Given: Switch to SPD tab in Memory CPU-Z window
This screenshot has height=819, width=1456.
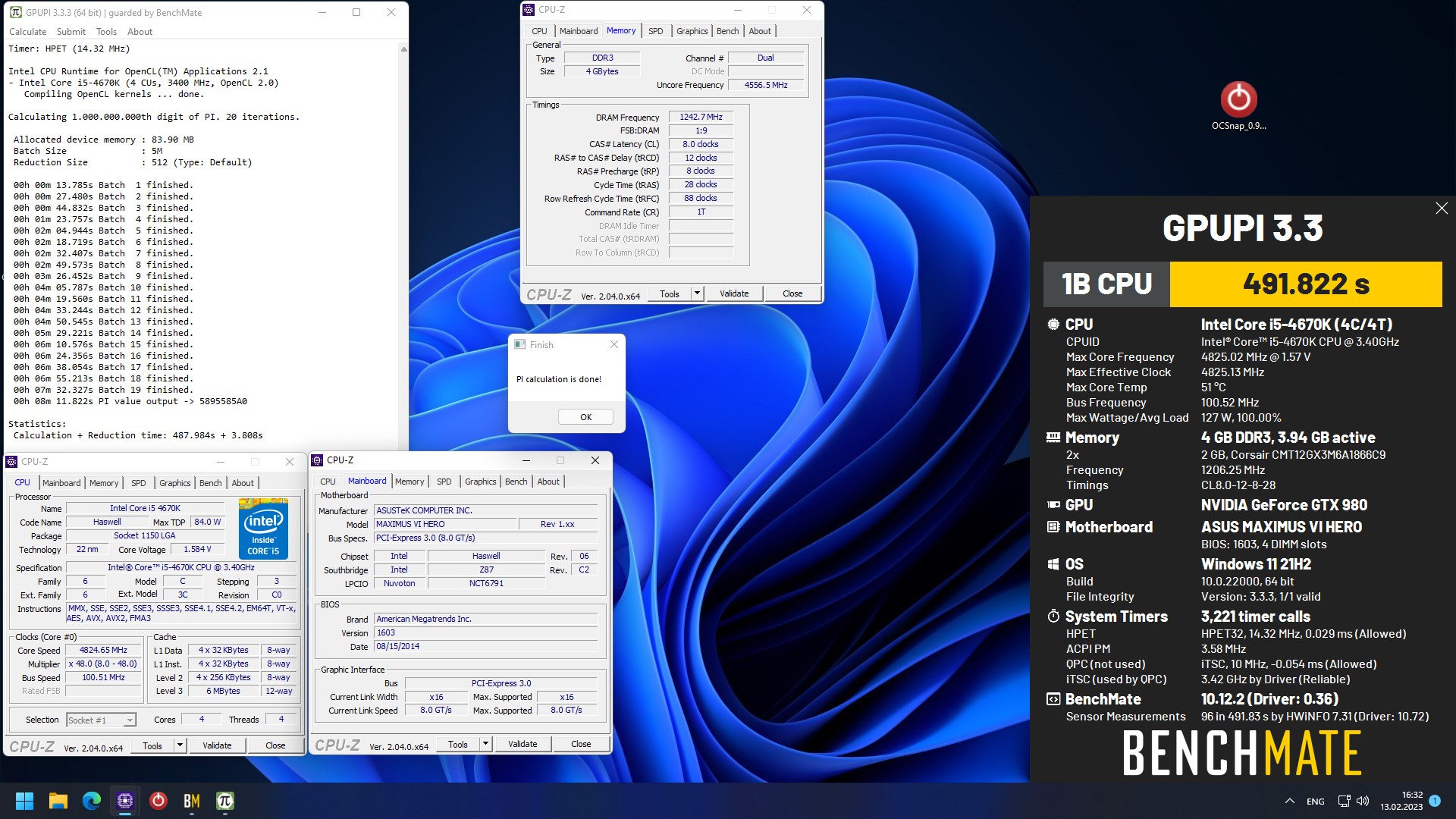Looking at the screenshot, I should pyautogui.click(x=656, y=31).
